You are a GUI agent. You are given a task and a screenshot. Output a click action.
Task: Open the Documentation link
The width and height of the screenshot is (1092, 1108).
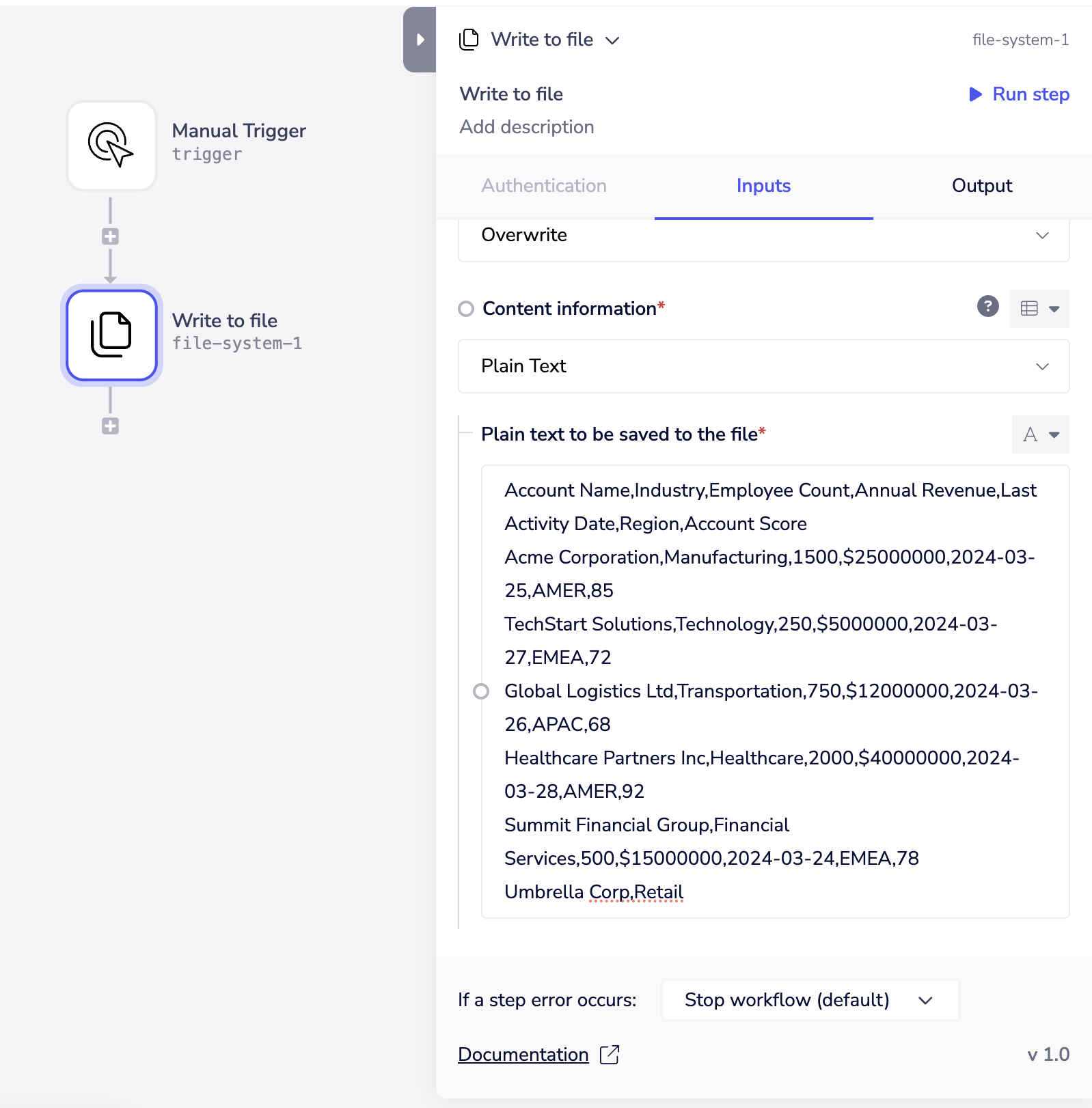click(523, 1055)
